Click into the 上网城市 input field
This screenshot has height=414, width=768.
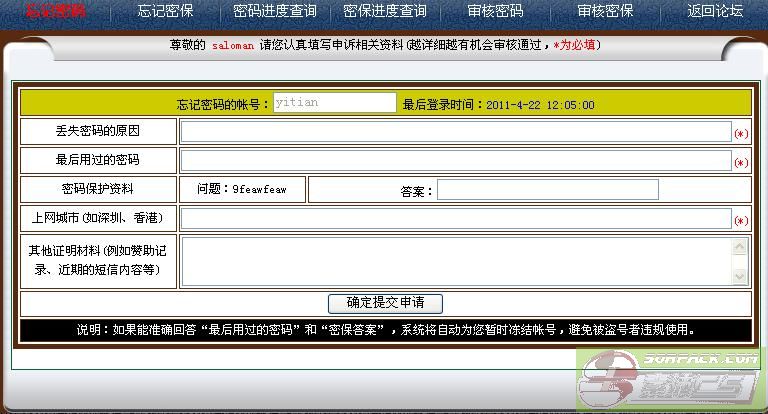click(x=456, y=219)
